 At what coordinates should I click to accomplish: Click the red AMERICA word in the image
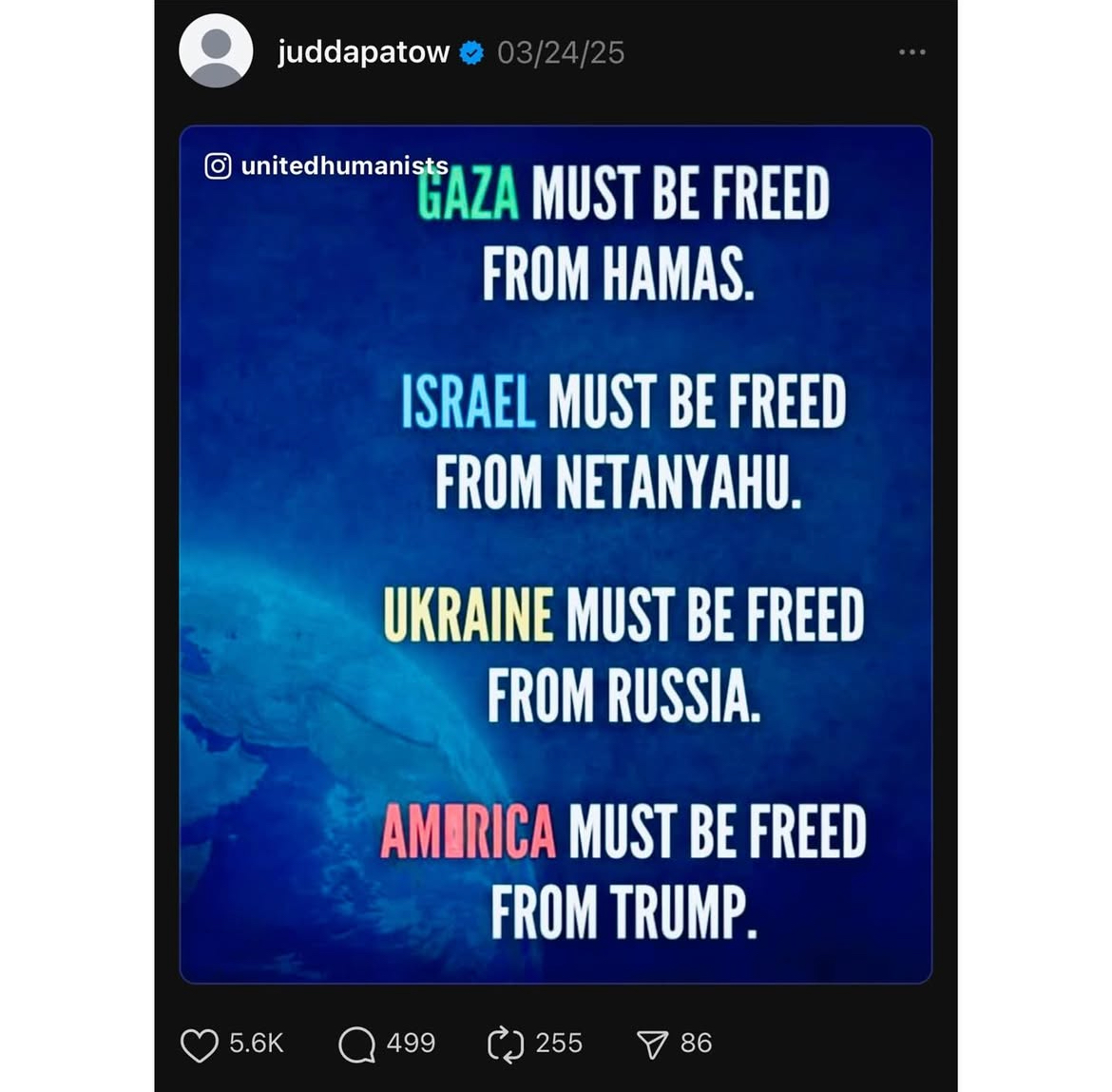point(468,831)
